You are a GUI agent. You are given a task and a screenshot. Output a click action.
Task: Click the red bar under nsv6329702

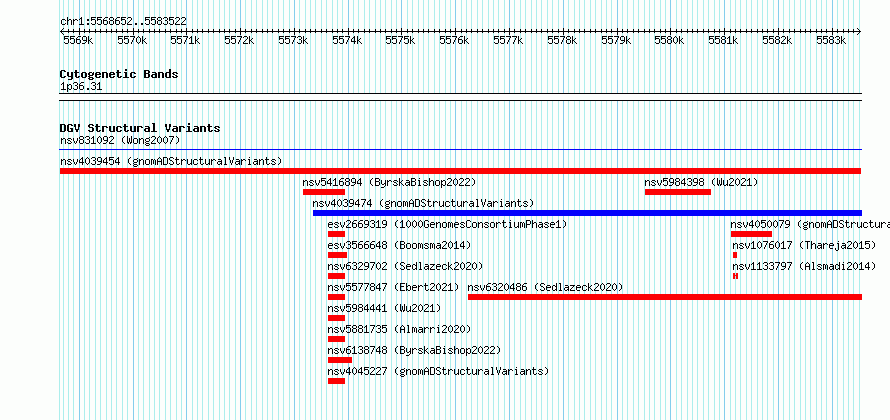[336, 276]
